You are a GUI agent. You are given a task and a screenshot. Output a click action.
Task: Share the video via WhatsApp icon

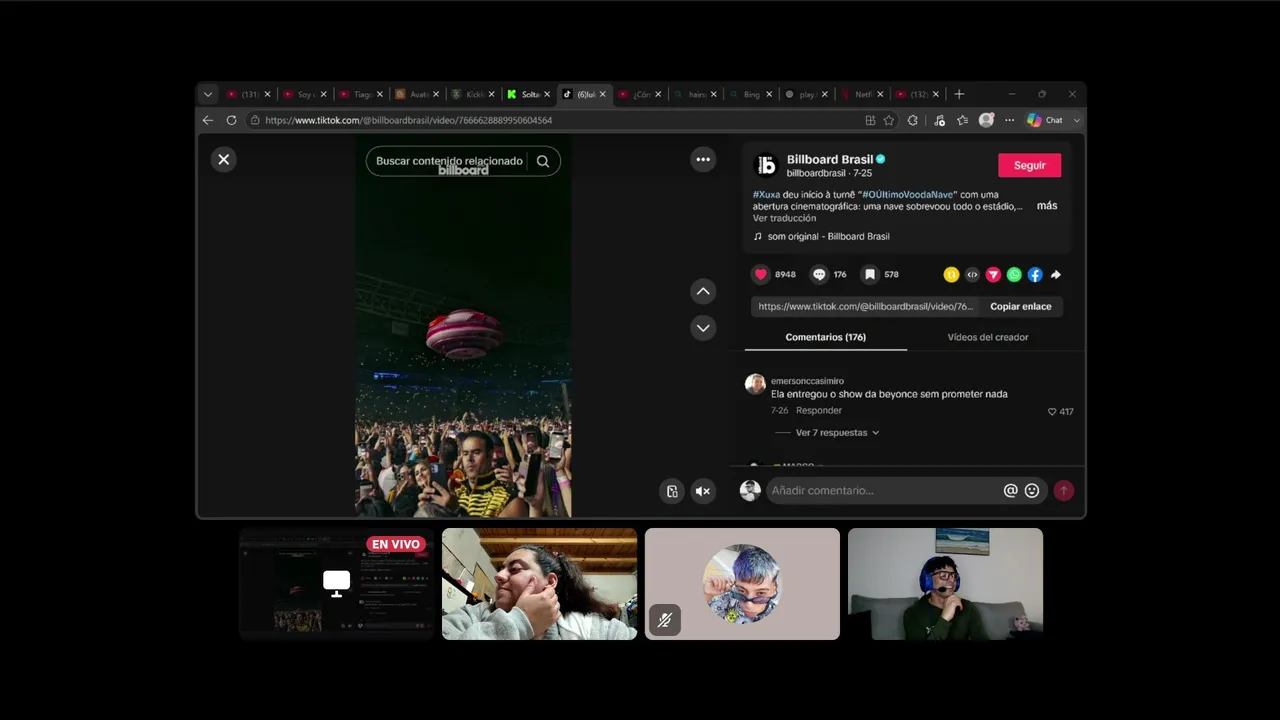pyautogui.click(x=1014, y=274)
